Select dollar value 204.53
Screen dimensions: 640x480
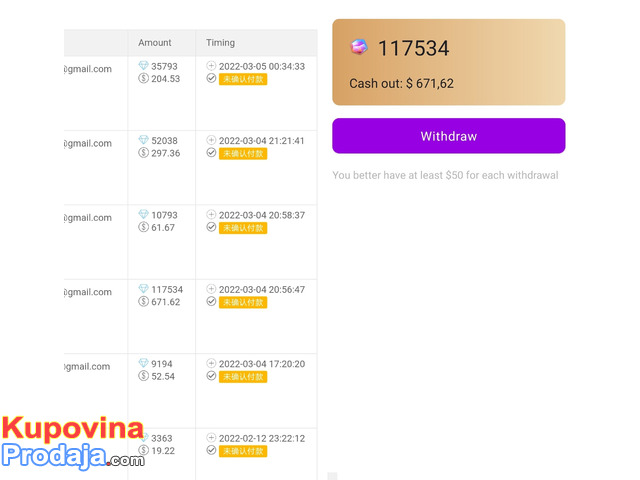click(165, 79)
